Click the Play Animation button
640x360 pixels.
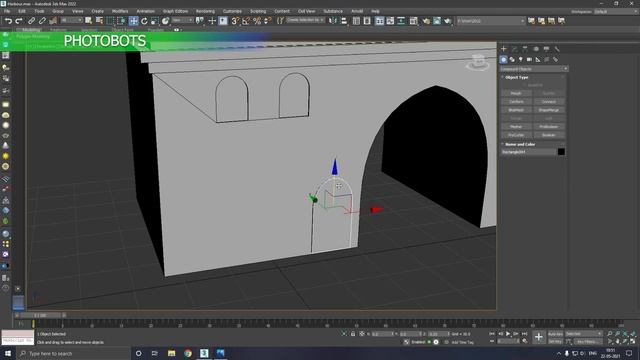508,334
